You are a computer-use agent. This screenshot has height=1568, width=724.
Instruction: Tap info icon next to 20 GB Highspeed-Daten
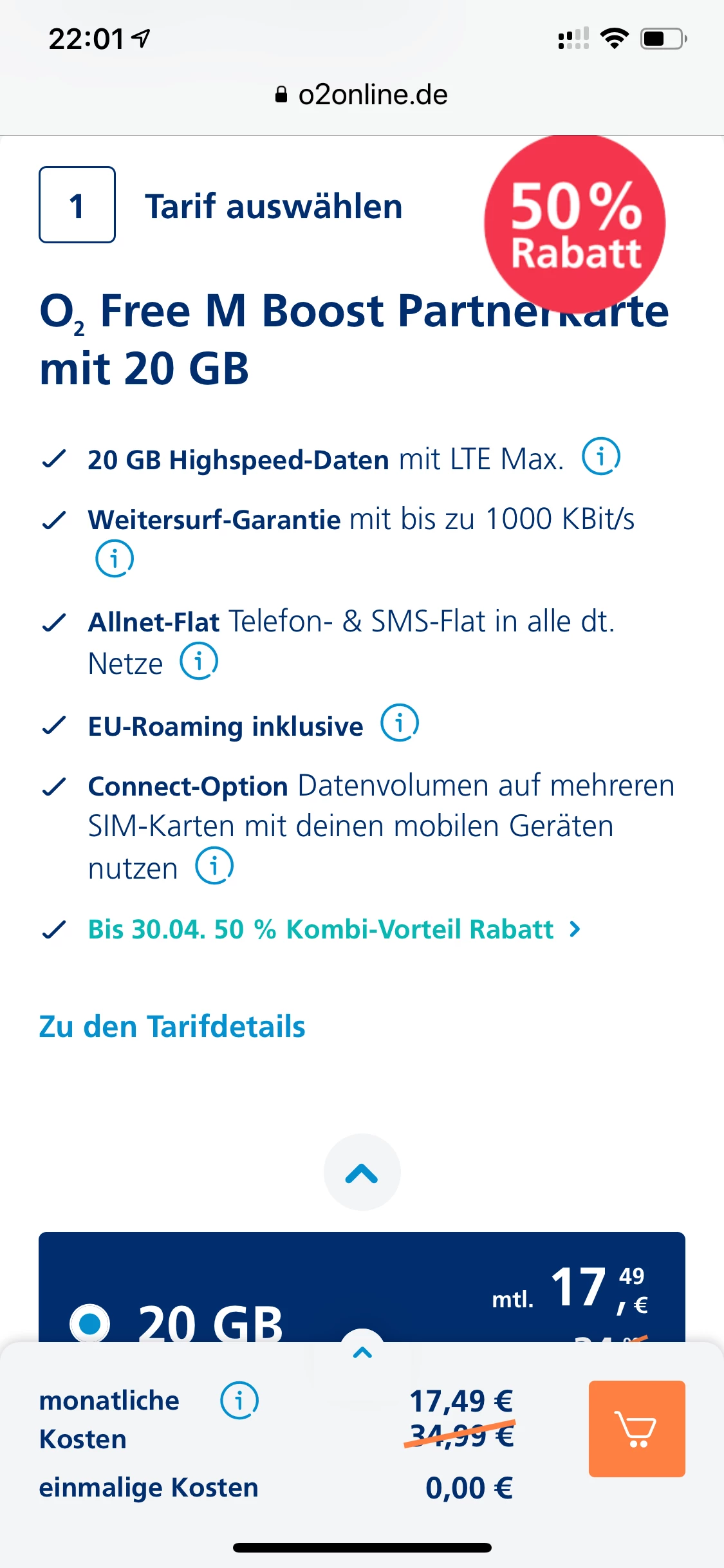coord(601,457)
